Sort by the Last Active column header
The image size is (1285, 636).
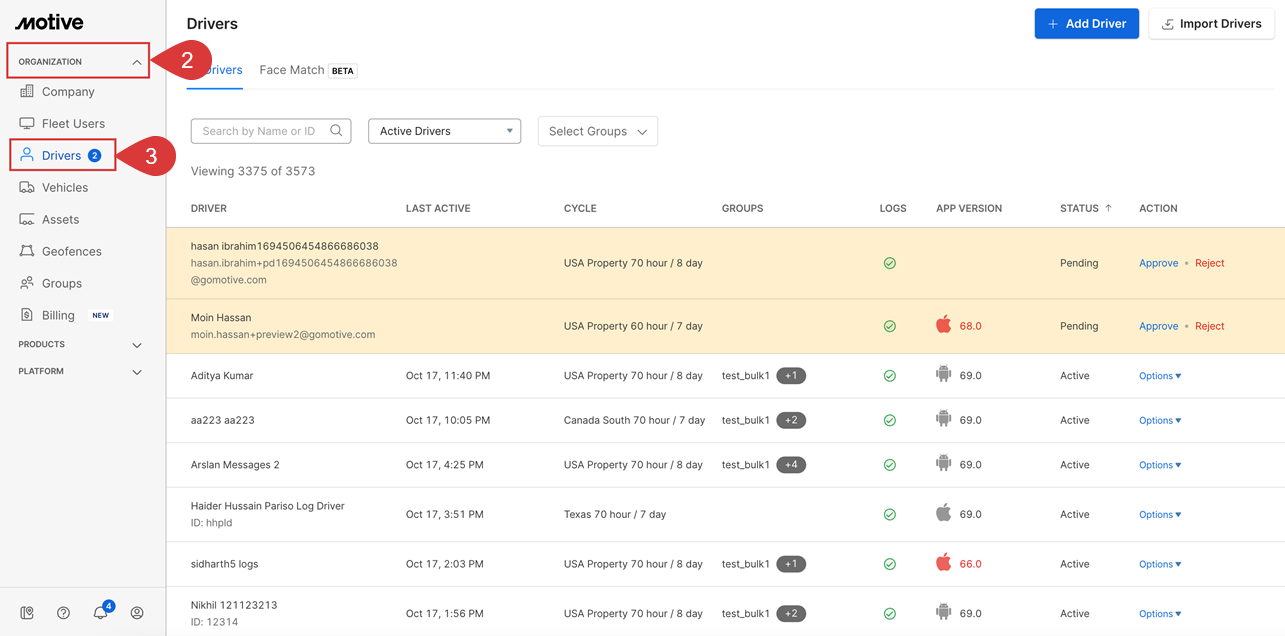pyautogui.click(x=438, y=208)
